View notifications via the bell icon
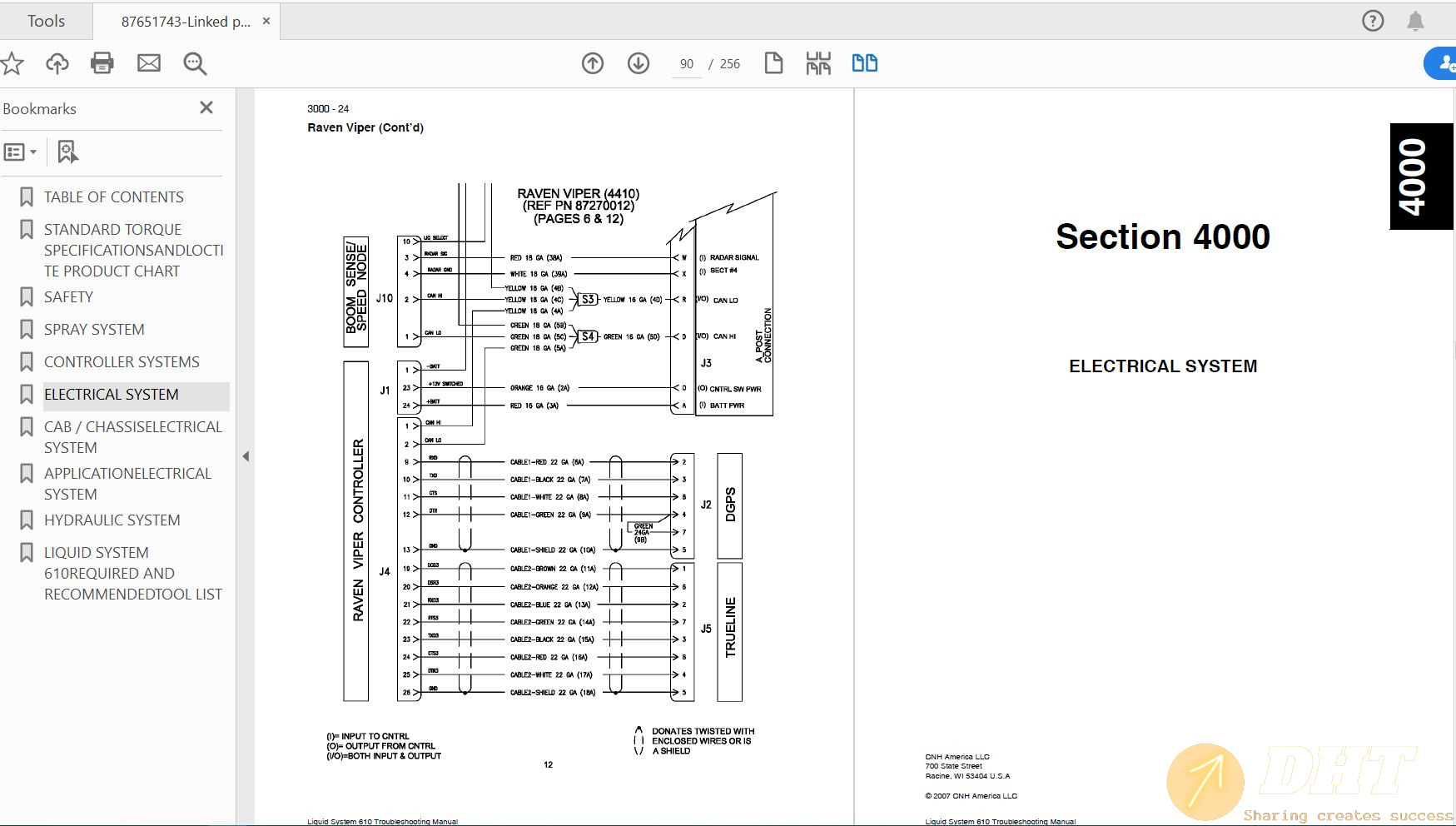Screen dimensions: 1456x826 (1417, 21)
